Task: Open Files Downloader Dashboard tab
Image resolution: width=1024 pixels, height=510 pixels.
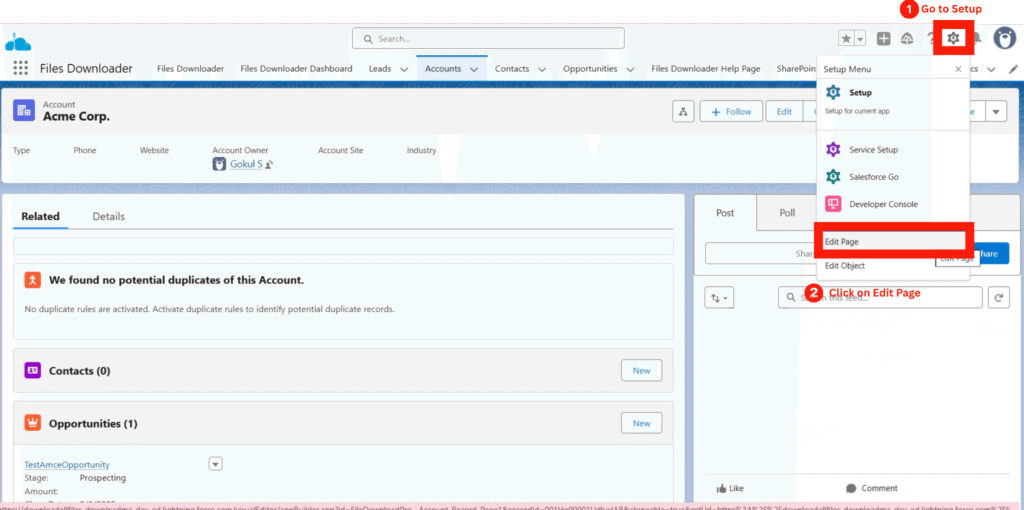Action: [296, 69]
